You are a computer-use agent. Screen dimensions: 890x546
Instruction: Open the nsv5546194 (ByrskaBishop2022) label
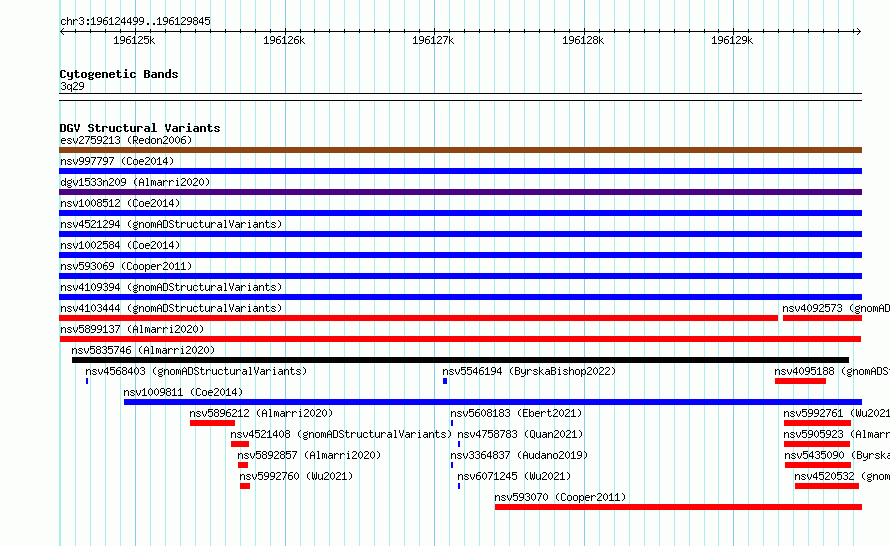[x=529, y=371]
